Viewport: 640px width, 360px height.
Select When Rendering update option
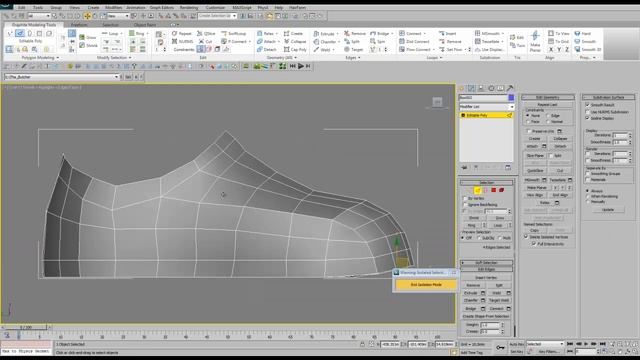[x=588, y=196]
